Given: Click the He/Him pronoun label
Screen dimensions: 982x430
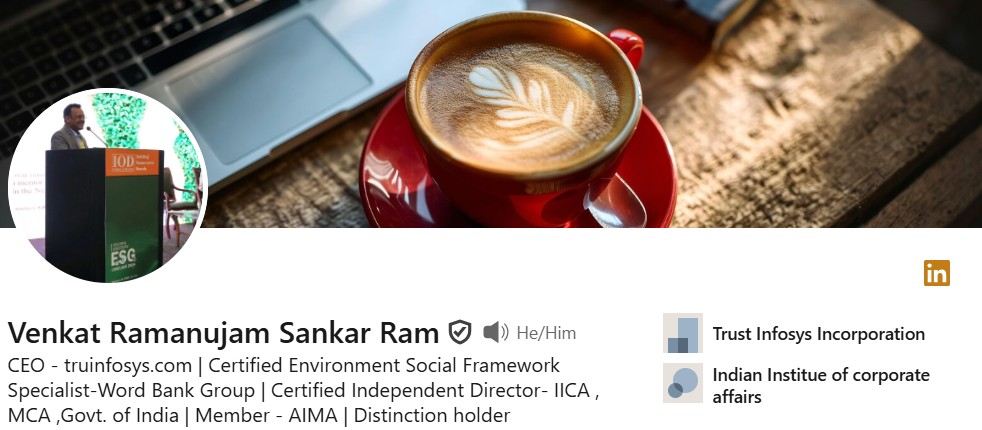Looking at the screenshot, I should [x=546, y=333].
